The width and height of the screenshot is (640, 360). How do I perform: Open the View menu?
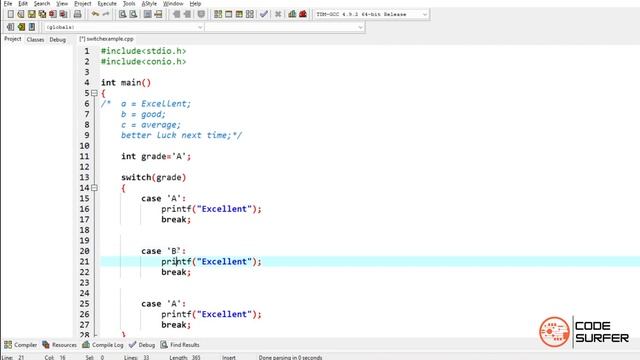pyautogui.click(x=62, y=4)
